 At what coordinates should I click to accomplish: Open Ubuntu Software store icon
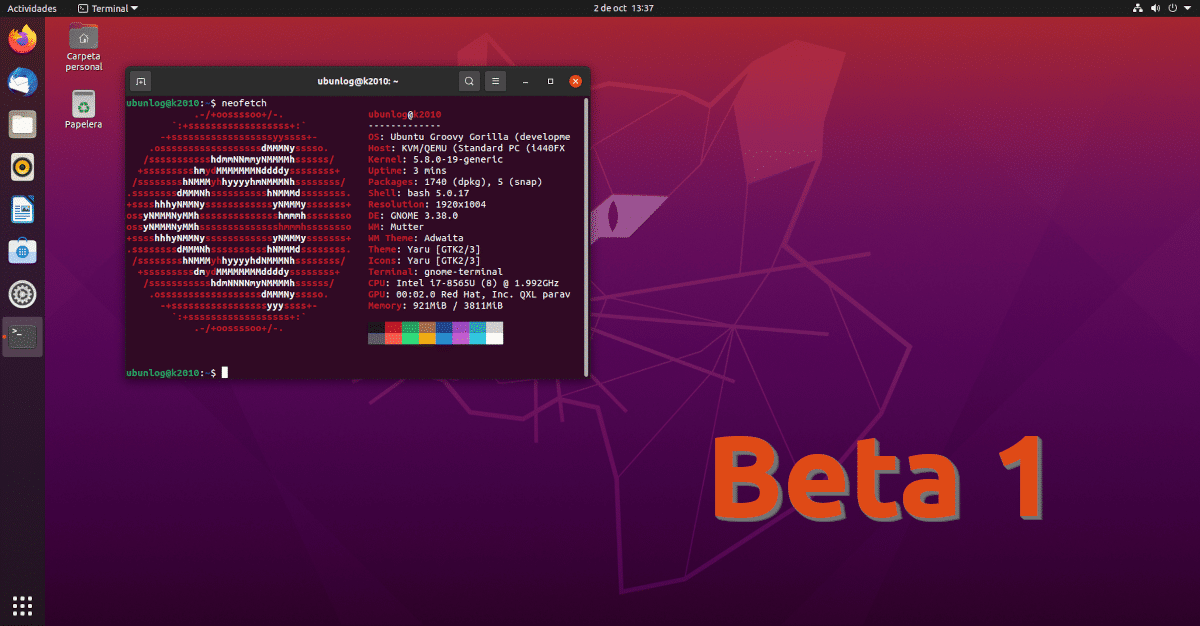pyautogui.click(x=22, y=252)
